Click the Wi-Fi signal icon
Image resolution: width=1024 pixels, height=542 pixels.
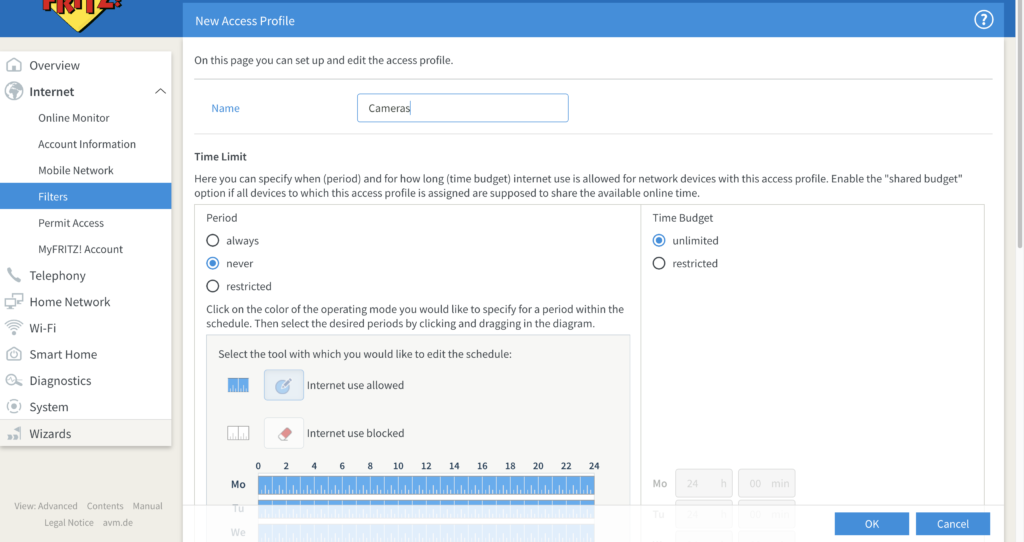tap(14, 328)
